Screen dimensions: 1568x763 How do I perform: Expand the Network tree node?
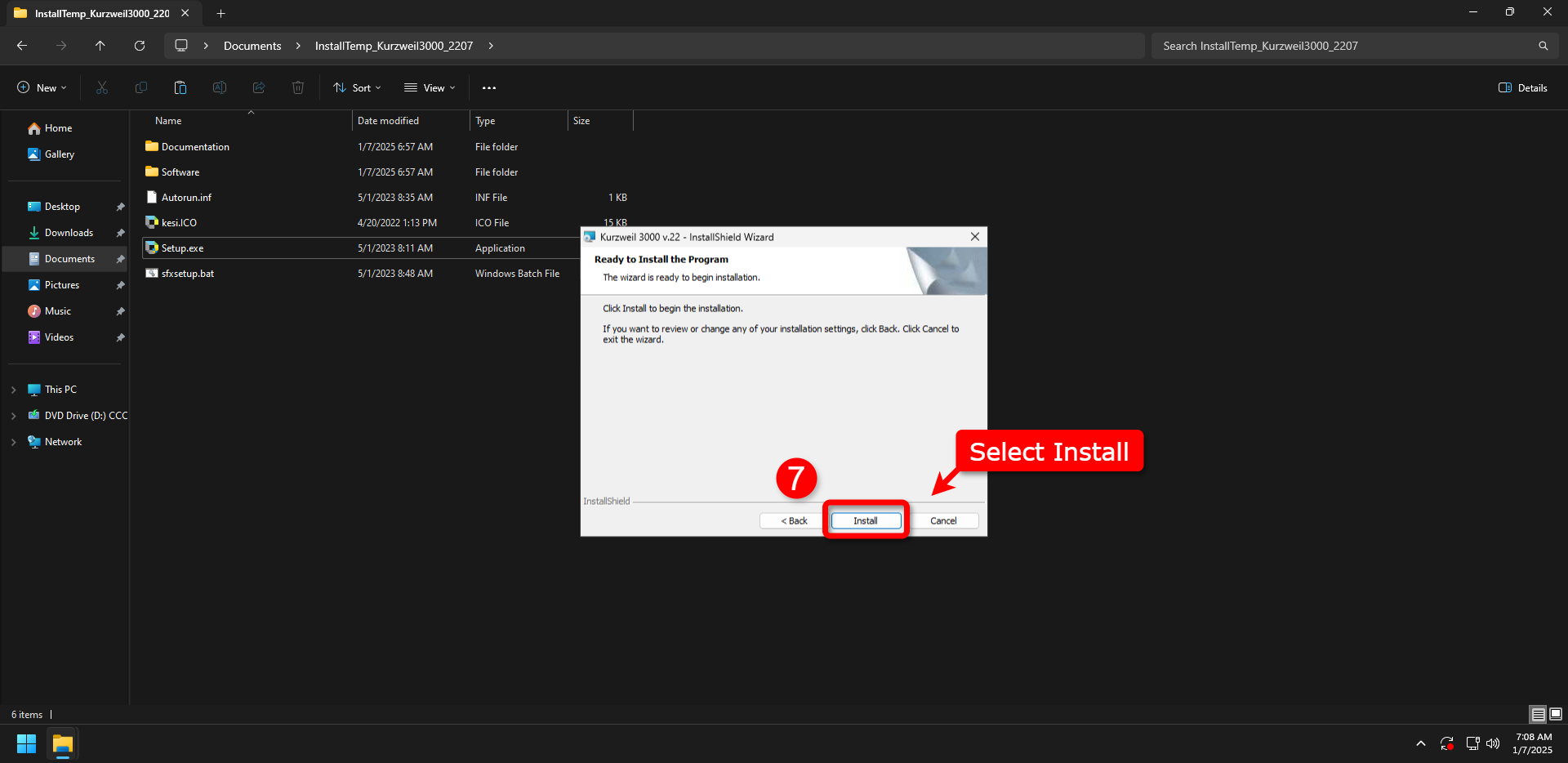13,442
